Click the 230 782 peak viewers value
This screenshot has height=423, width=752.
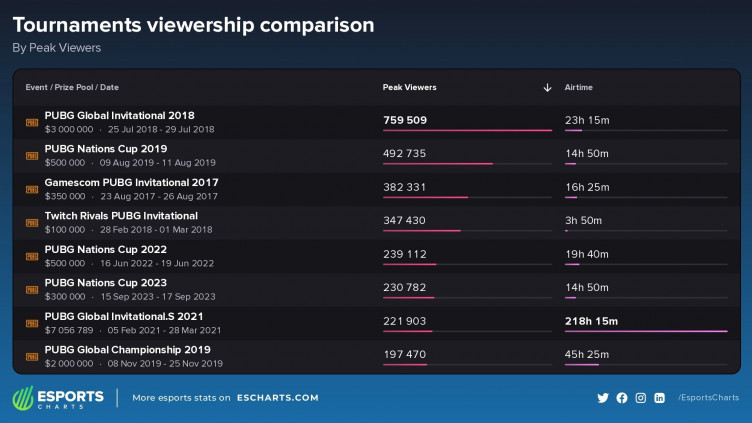404,287
